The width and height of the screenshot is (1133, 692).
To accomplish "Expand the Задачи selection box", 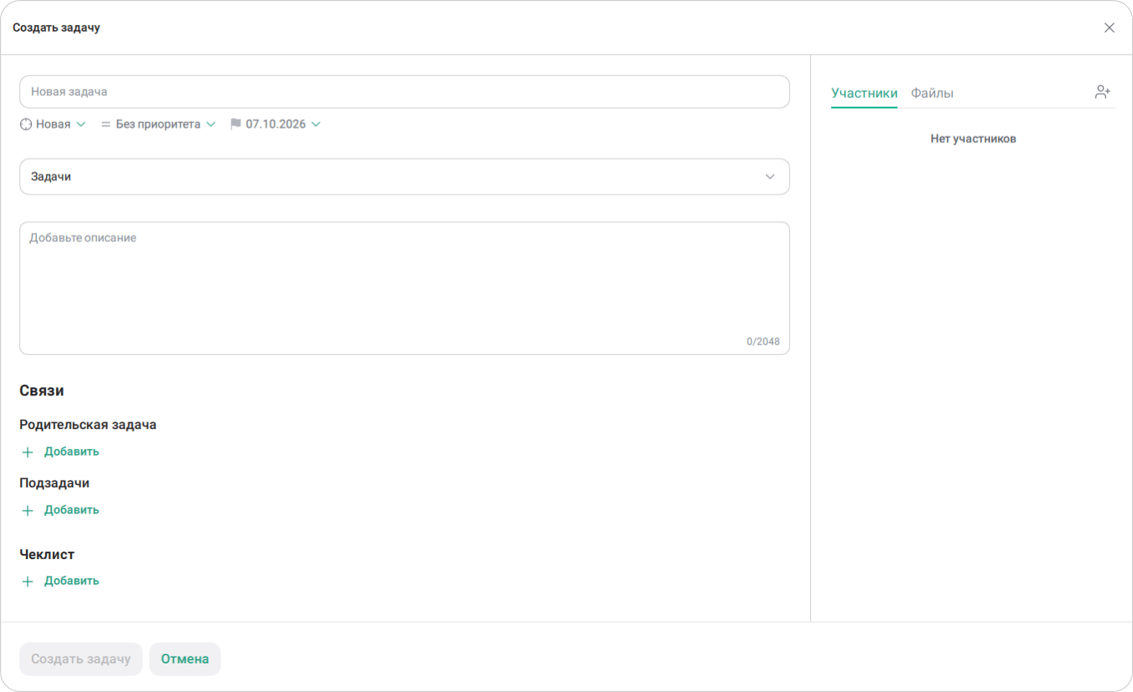I will (405, 177).
